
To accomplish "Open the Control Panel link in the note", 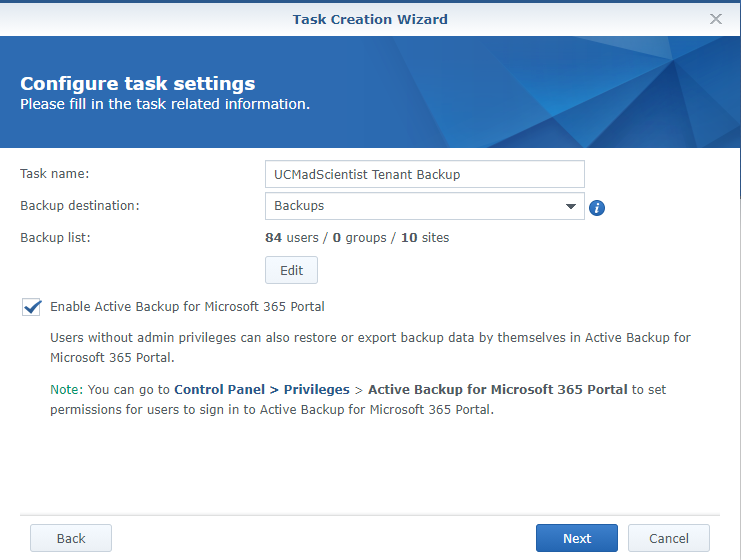I will pos(219,389).
